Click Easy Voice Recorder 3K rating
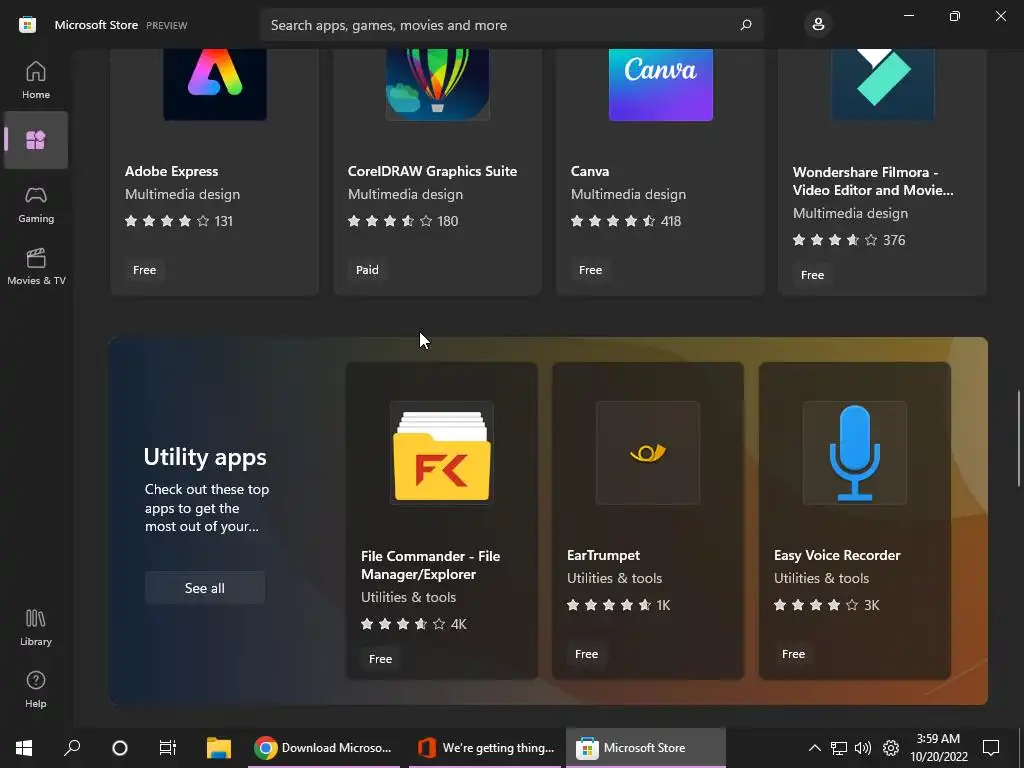Image resolution: width=1024 pixels, height=768 pixels. point(826,605)
